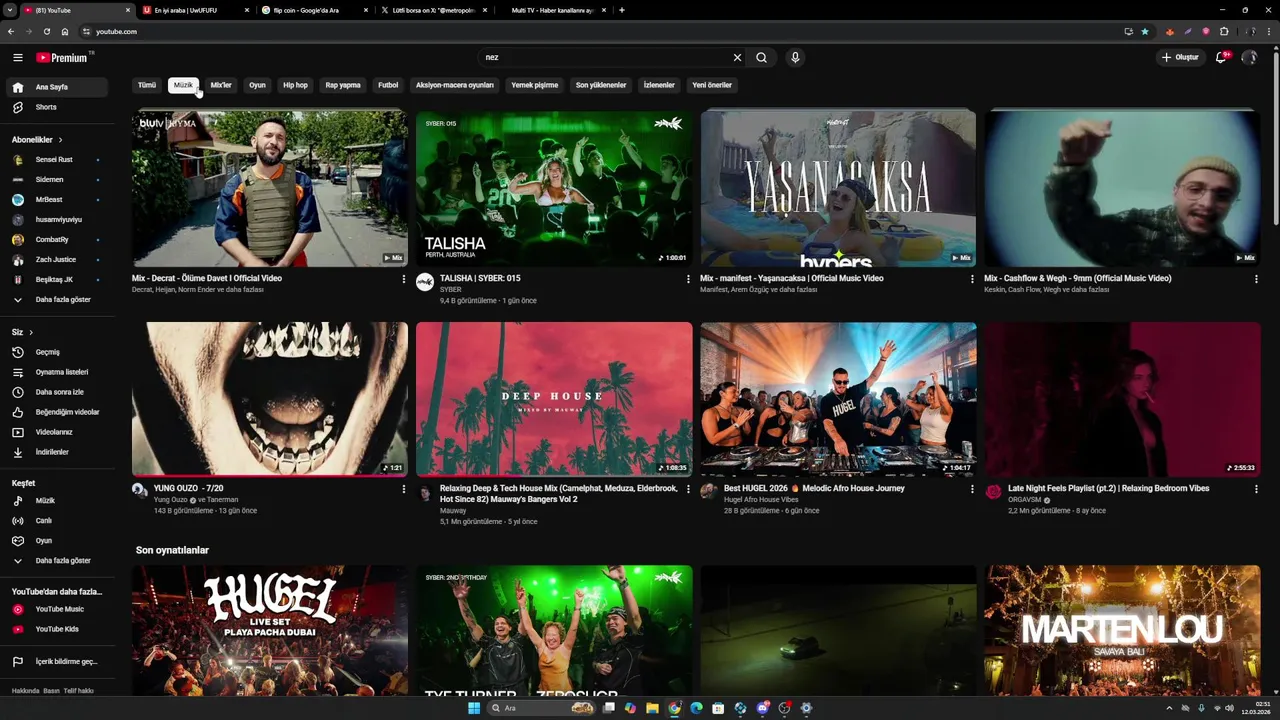Open MrBeast subscription channel

click(x=56, y=199)
